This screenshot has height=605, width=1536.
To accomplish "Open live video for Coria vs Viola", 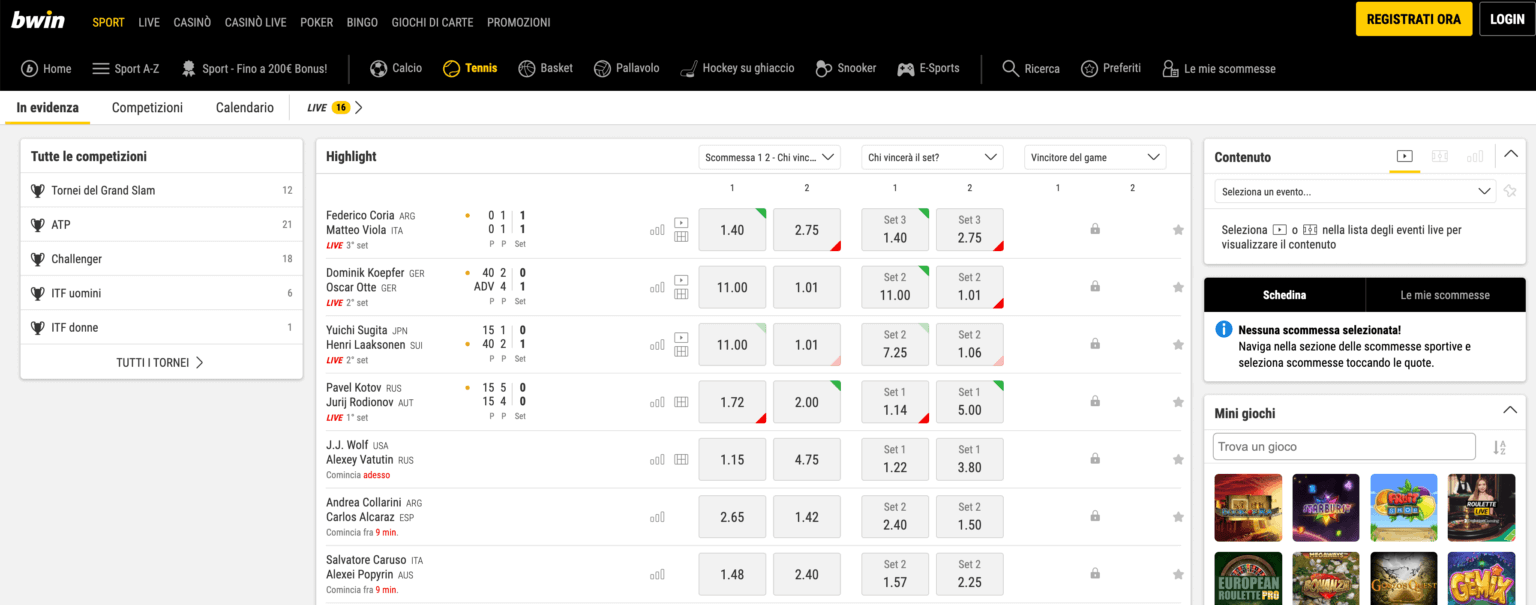I will click(681, 222).
